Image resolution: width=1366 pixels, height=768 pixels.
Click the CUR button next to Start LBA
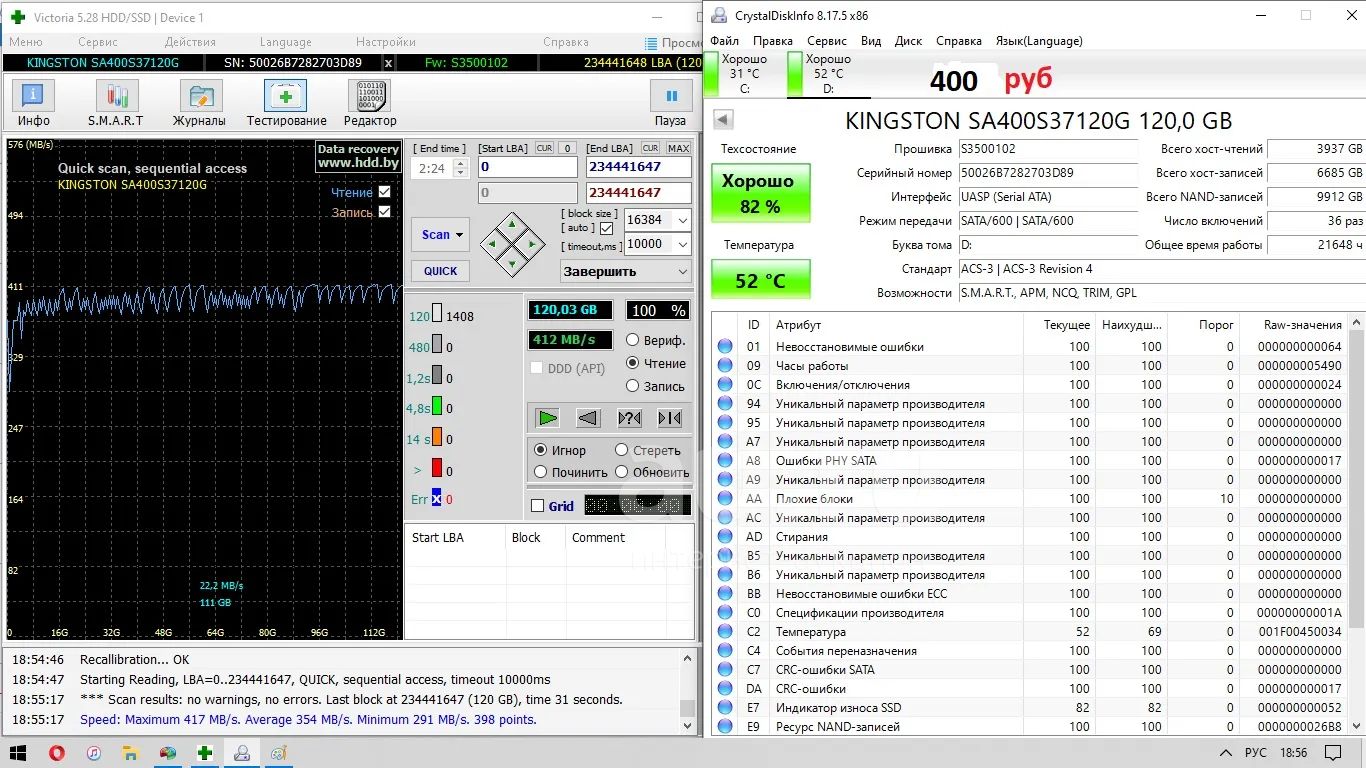coord(544,148)
